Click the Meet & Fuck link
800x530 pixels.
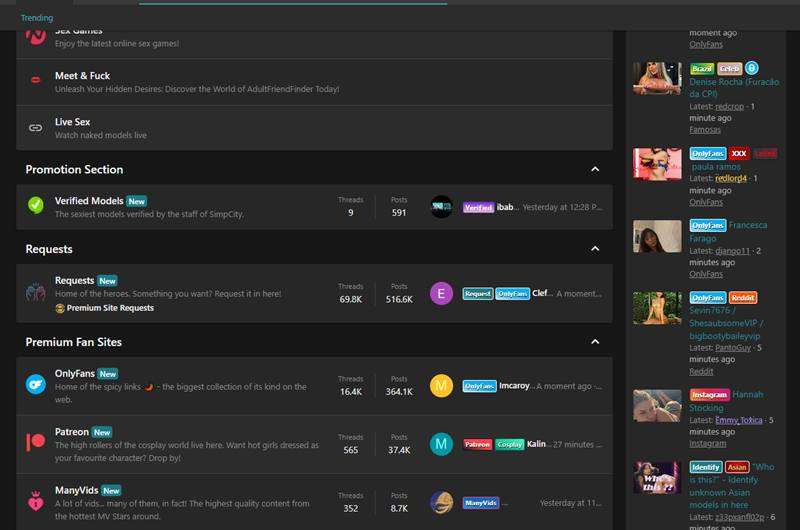click(x=83, y=75)
